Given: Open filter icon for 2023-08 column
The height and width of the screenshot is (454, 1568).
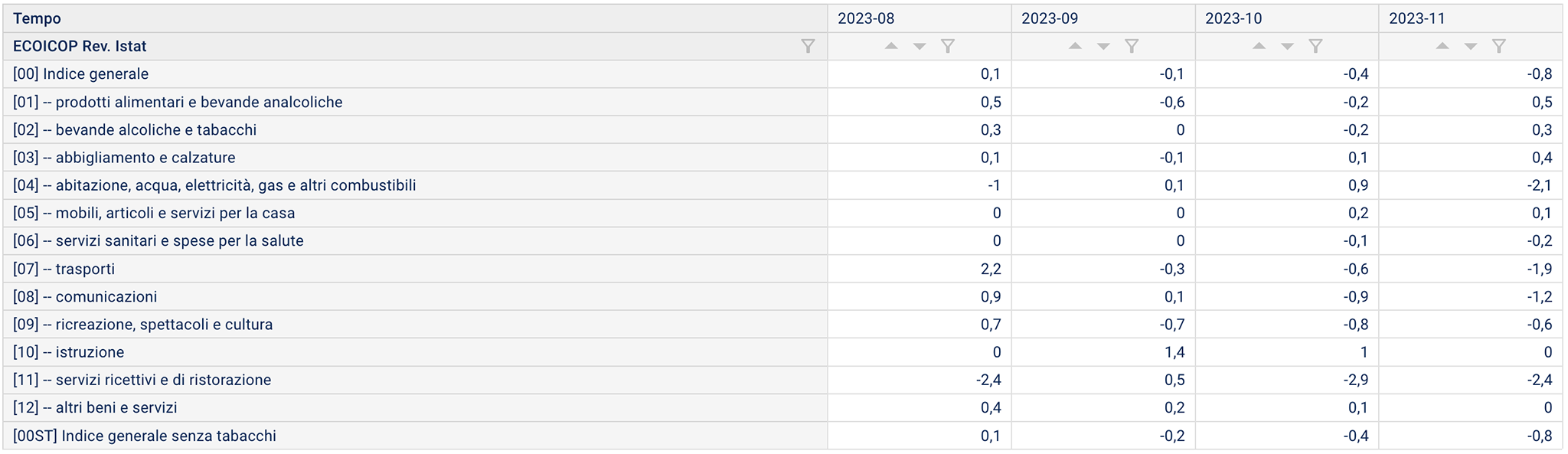Looking at the screenshot, I should (948, 47).
